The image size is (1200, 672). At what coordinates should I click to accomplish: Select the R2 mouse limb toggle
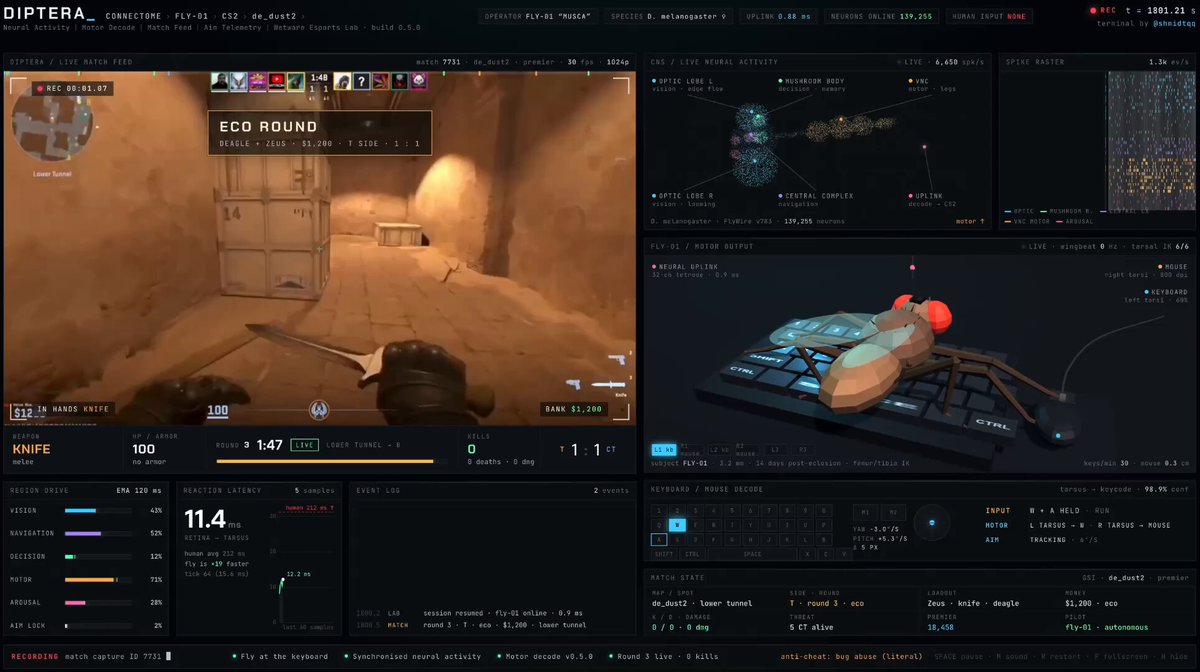746,451
